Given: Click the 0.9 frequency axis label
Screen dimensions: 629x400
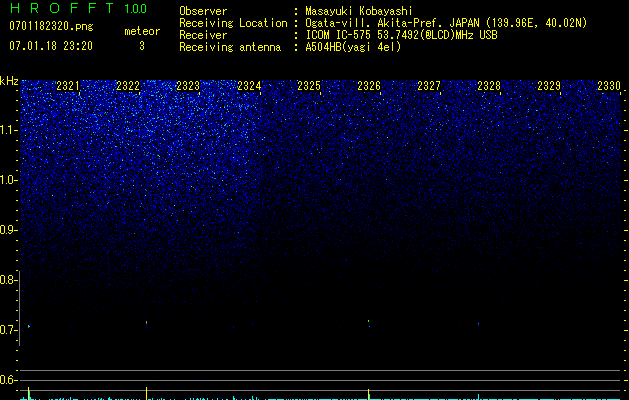Looking at the screenshot, I should coord(9,230).
